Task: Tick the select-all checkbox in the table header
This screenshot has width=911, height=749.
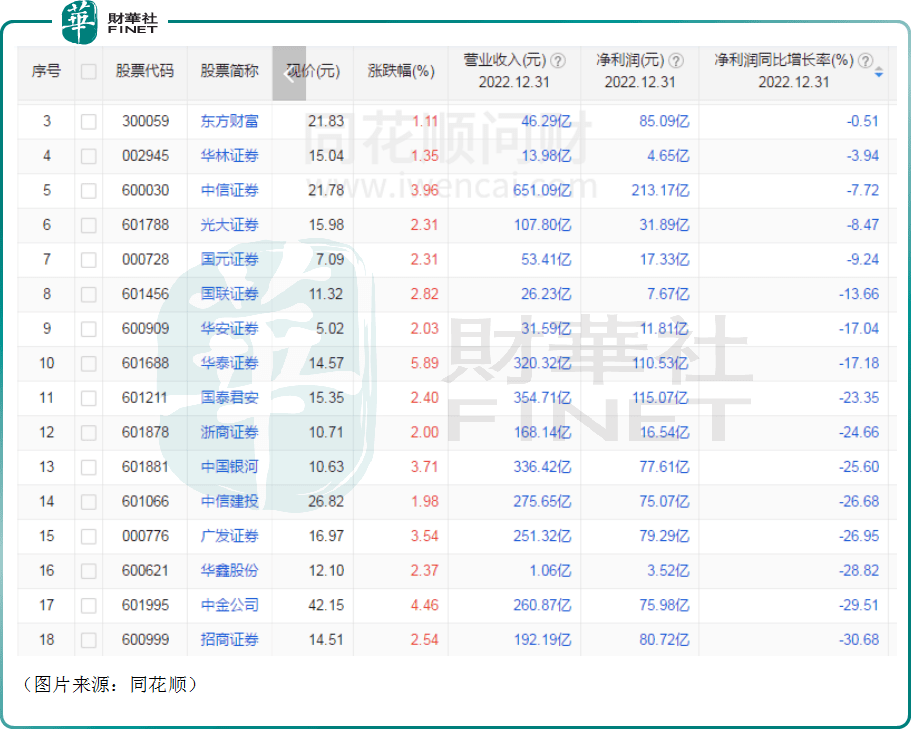Action: click(89, 72)
